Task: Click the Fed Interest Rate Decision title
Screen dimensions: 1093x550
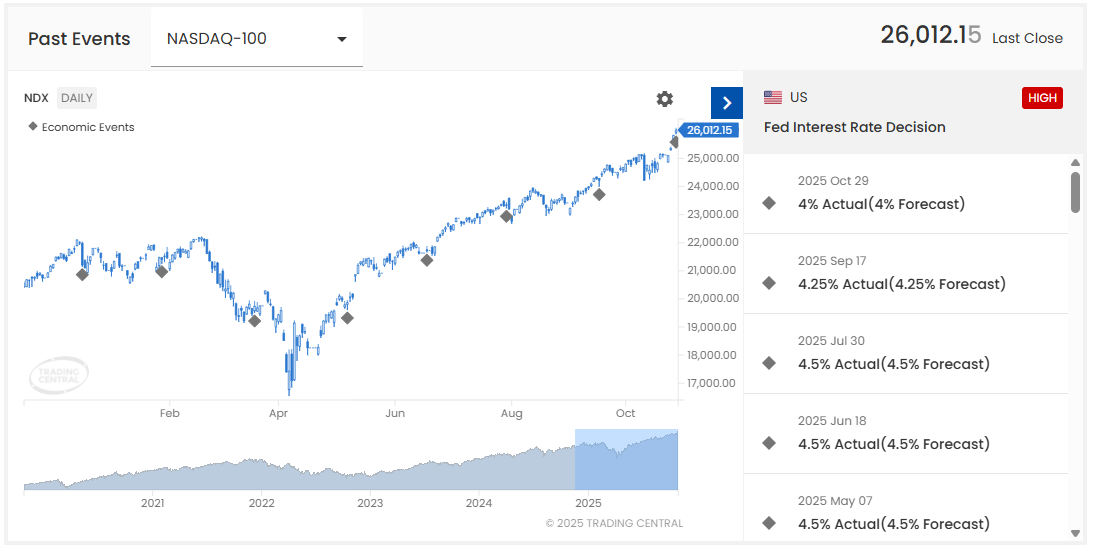Action: coord(855,128)
